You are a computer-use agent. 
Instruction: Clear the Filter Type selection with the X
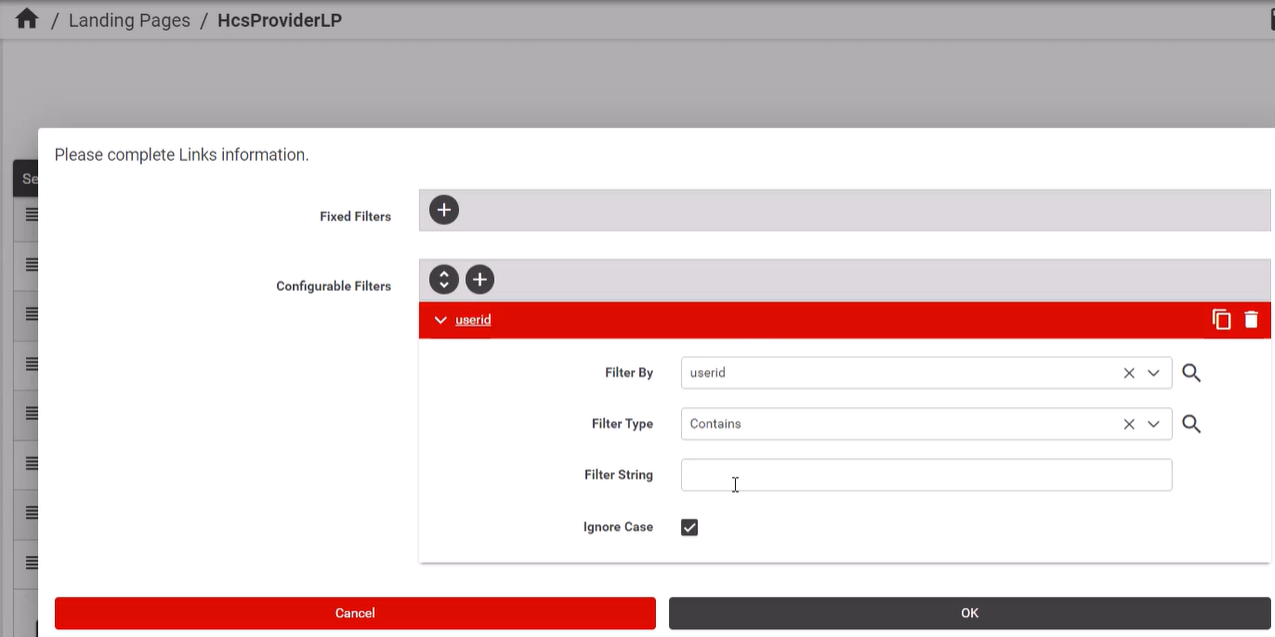1128,423
